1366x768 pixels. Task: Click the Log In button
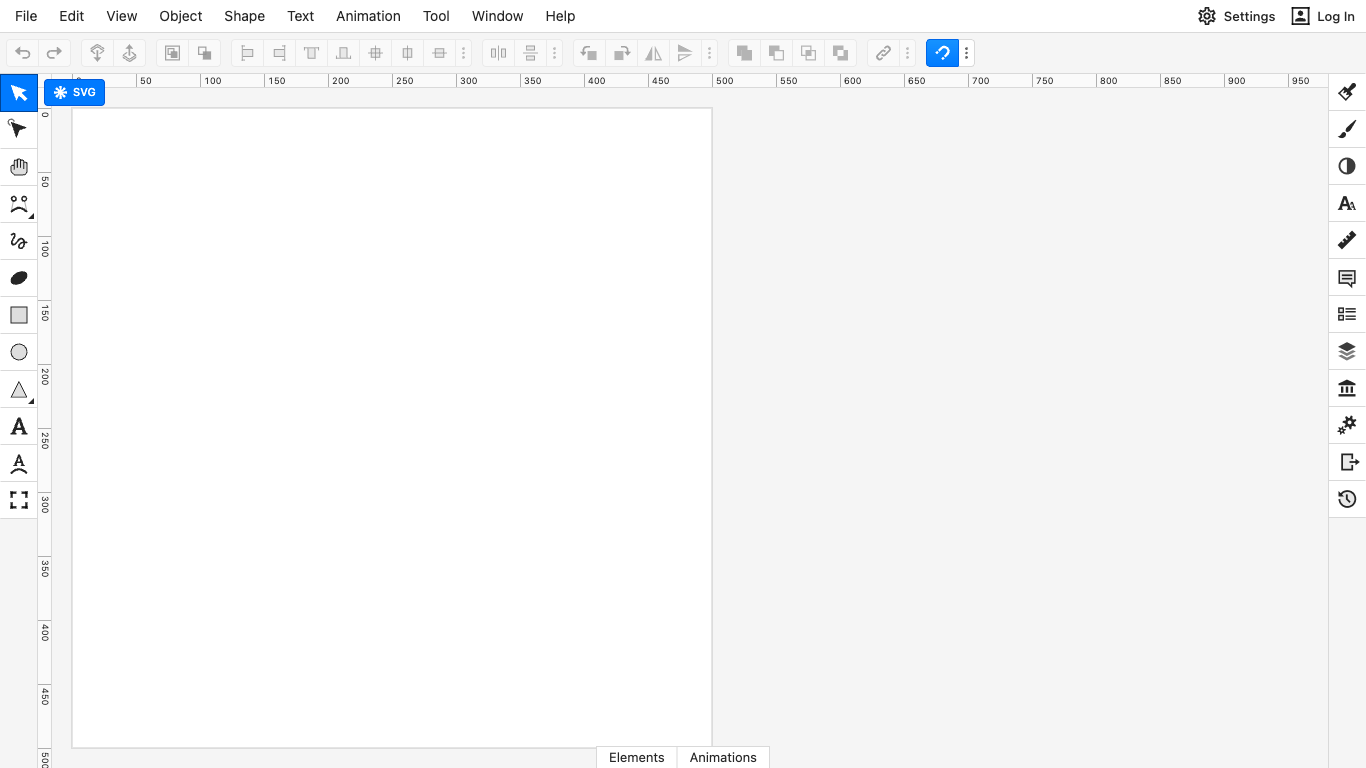[x=1323, y=16]
